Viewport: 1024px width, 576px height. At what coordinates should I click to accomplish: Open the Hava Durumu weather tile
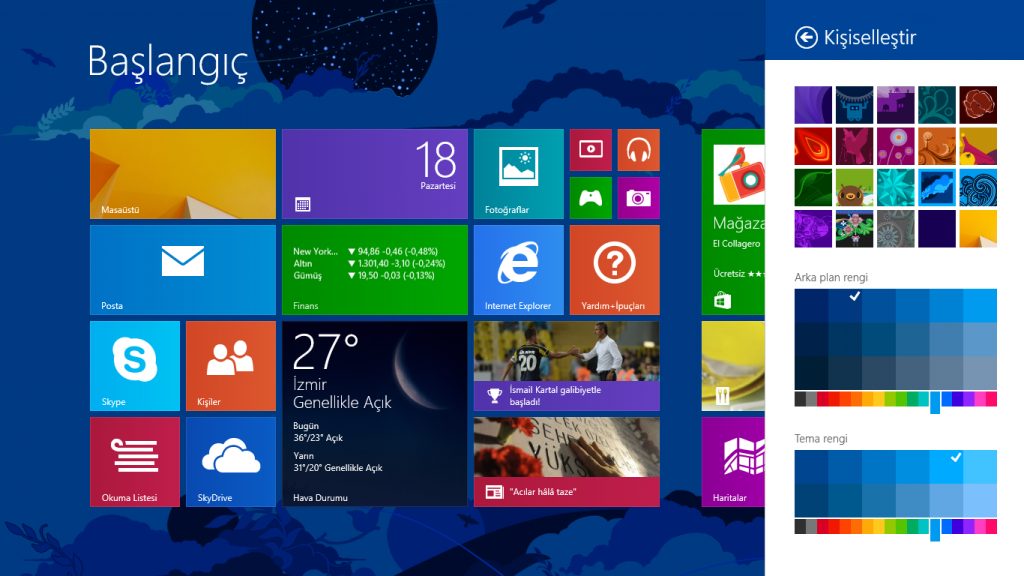[375, 414]
